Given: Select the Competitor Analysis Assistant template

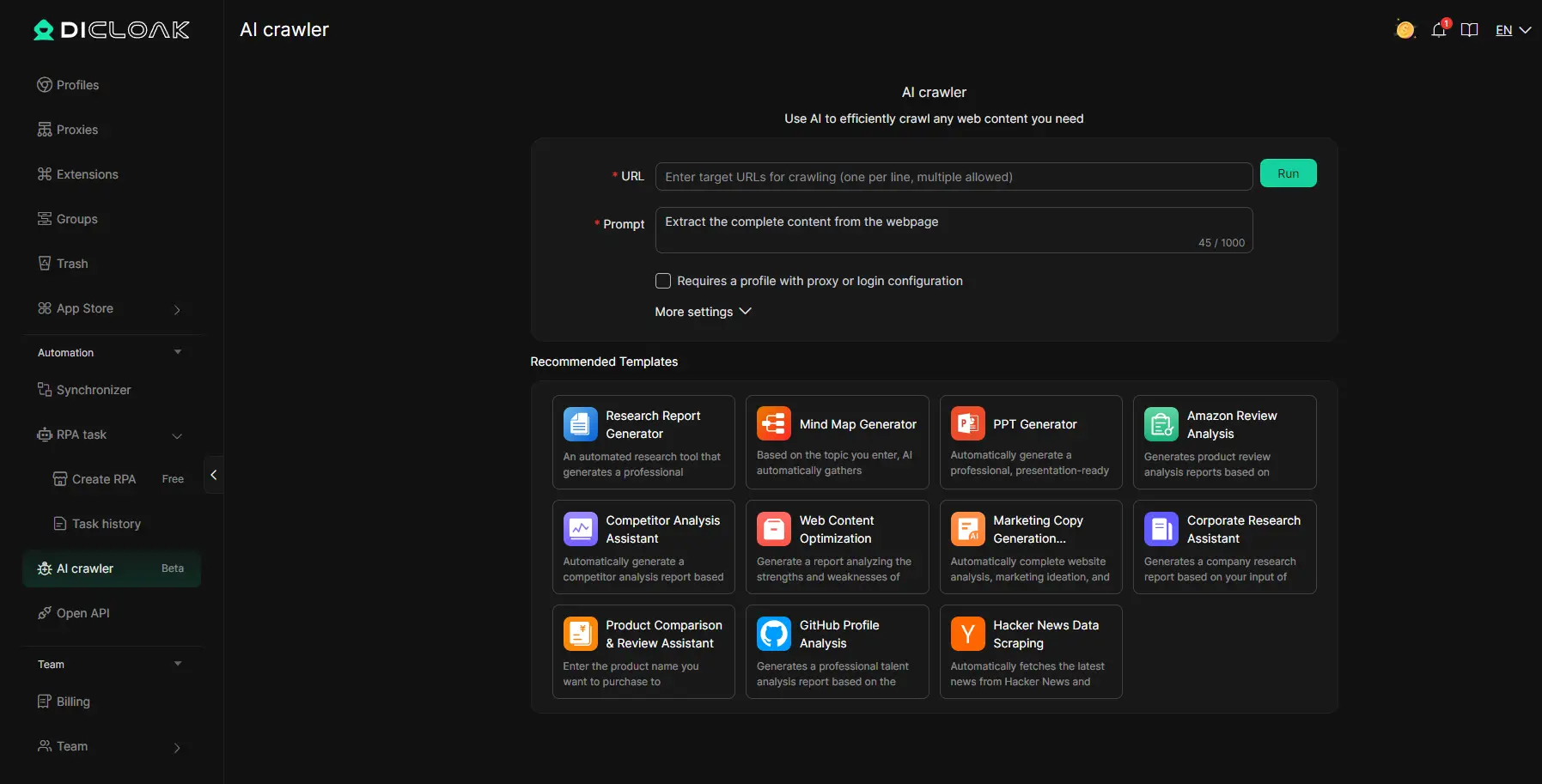Looking at the screenshot, I should pos(643,547).
